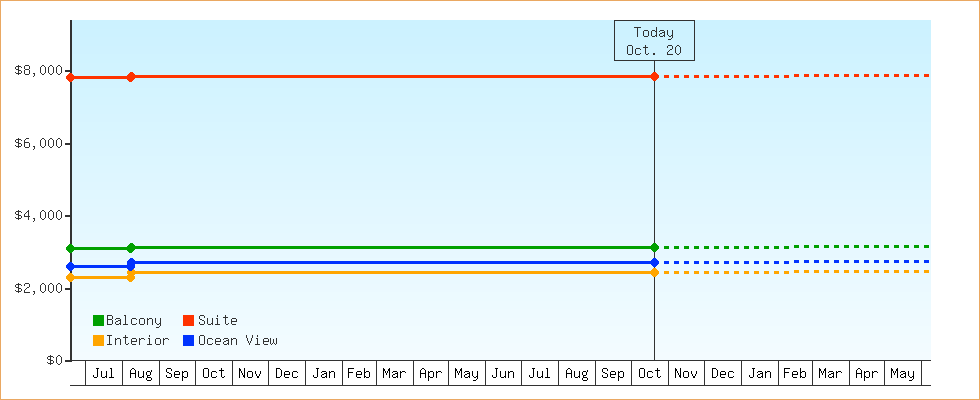The height and width of the screenshot is (400, 980).
Task: Click the Jun month label on the axis
Action: [503, 374]
